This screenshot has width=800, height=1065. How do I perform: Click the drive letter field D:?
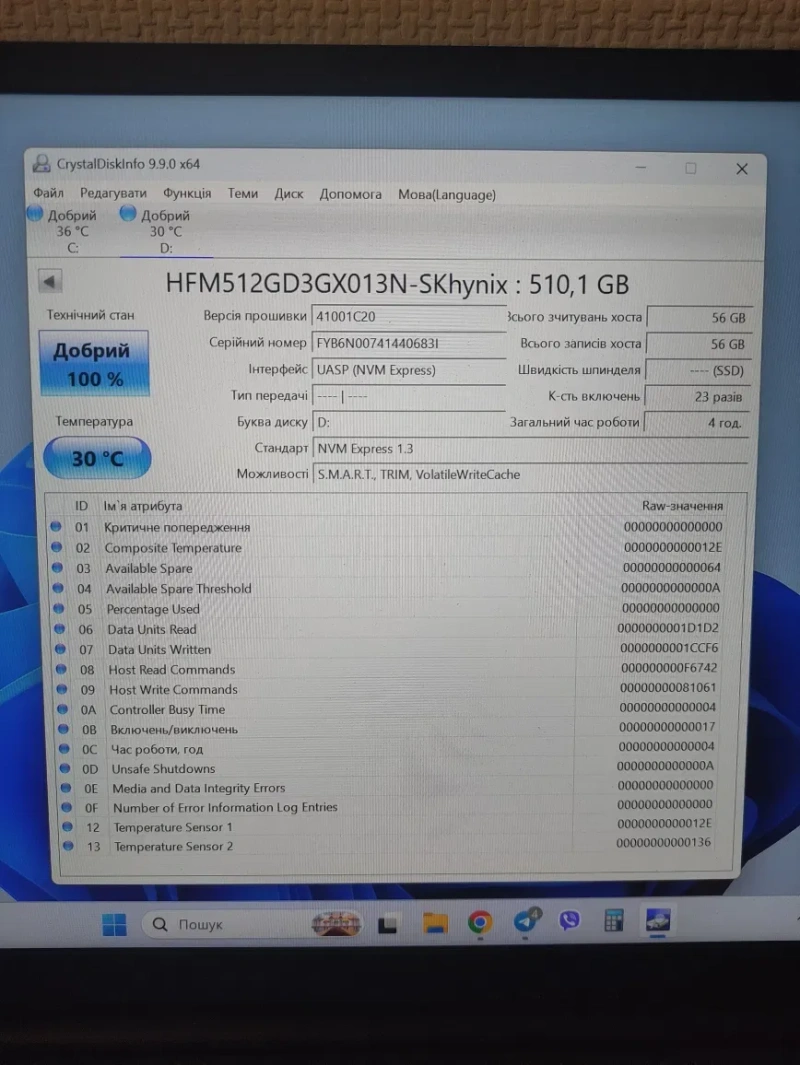409,422
